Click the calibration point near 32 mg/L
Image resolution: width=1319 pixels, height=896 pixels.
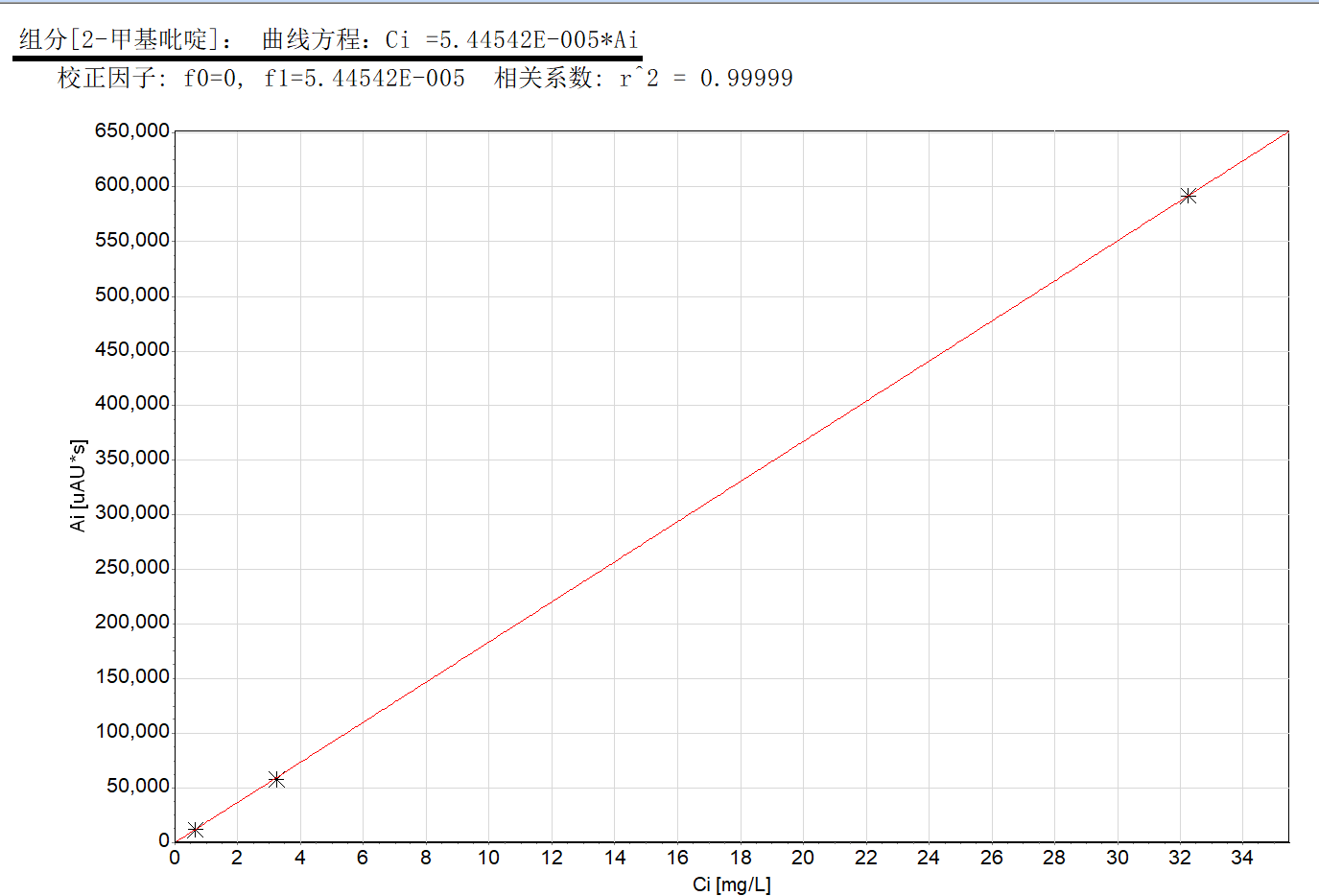click(1188, 196)
